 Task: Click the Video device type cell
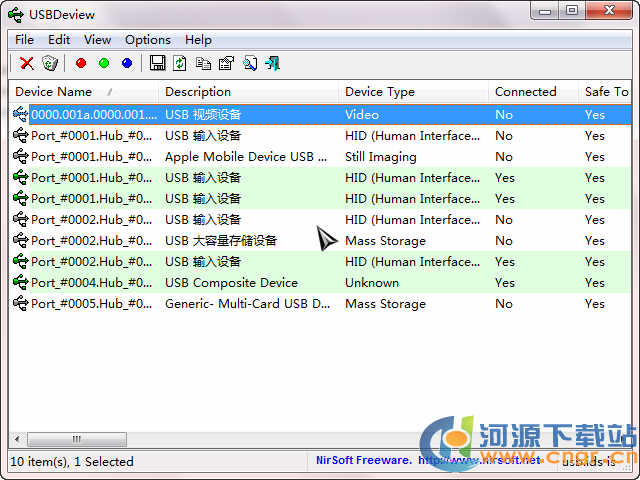click(362, 115)
